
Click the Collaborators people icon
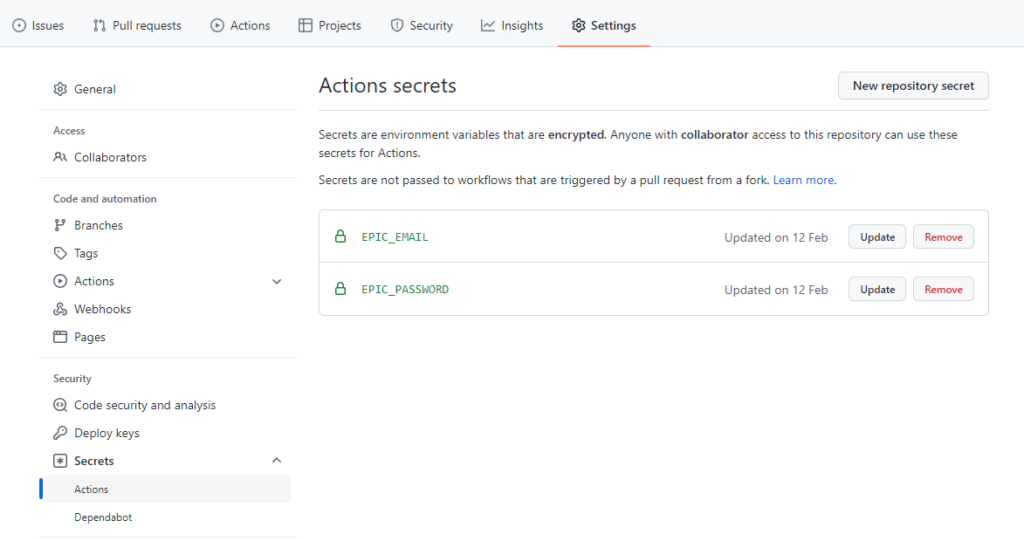60,157
